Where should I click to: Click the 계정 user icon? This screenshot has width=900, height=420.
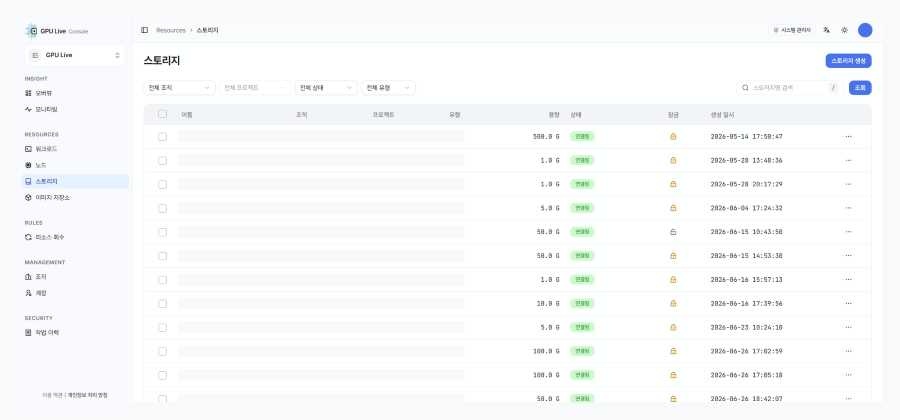coord(29,293)
